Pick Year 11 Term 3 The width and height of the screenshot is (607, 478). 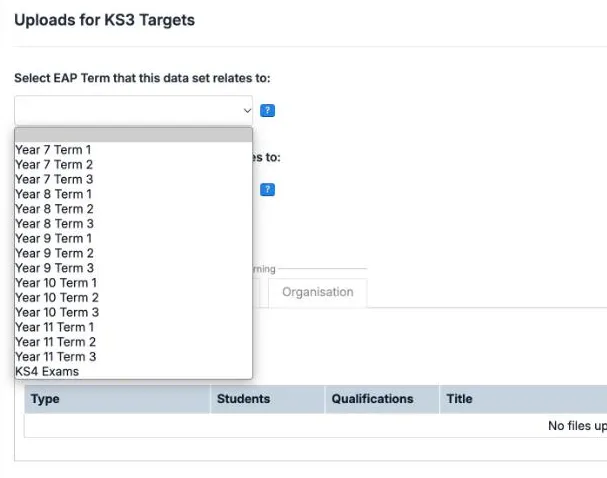coord(134,357)
